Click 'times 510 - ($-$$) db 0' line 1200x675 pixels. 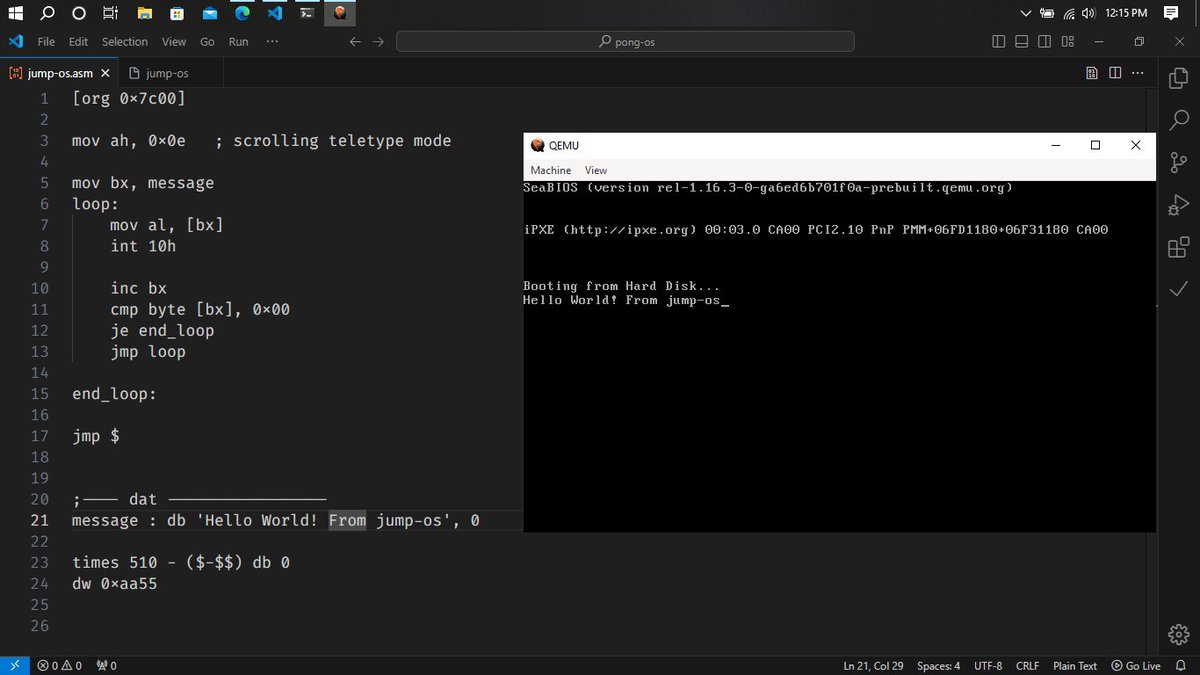[x=181, y=562]
